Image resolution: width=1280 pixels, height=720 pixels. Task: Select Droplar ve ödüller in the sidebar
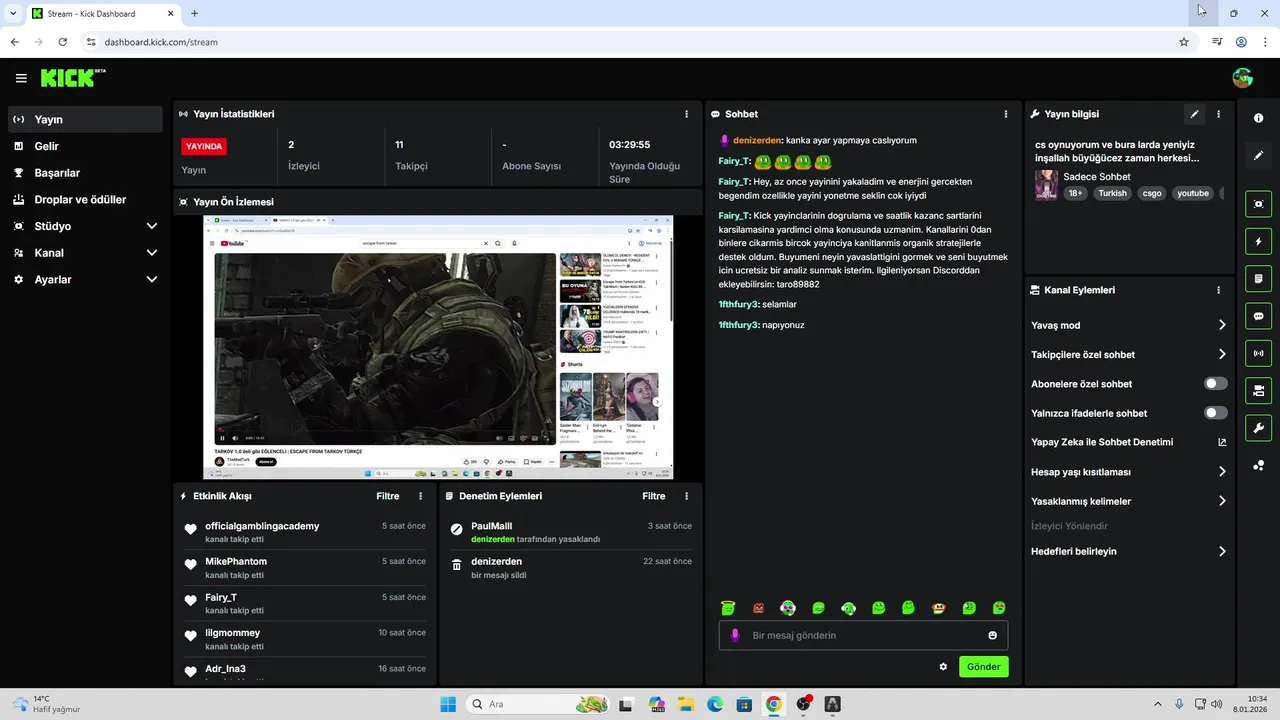pyautogui.click(x=85, y=199)
